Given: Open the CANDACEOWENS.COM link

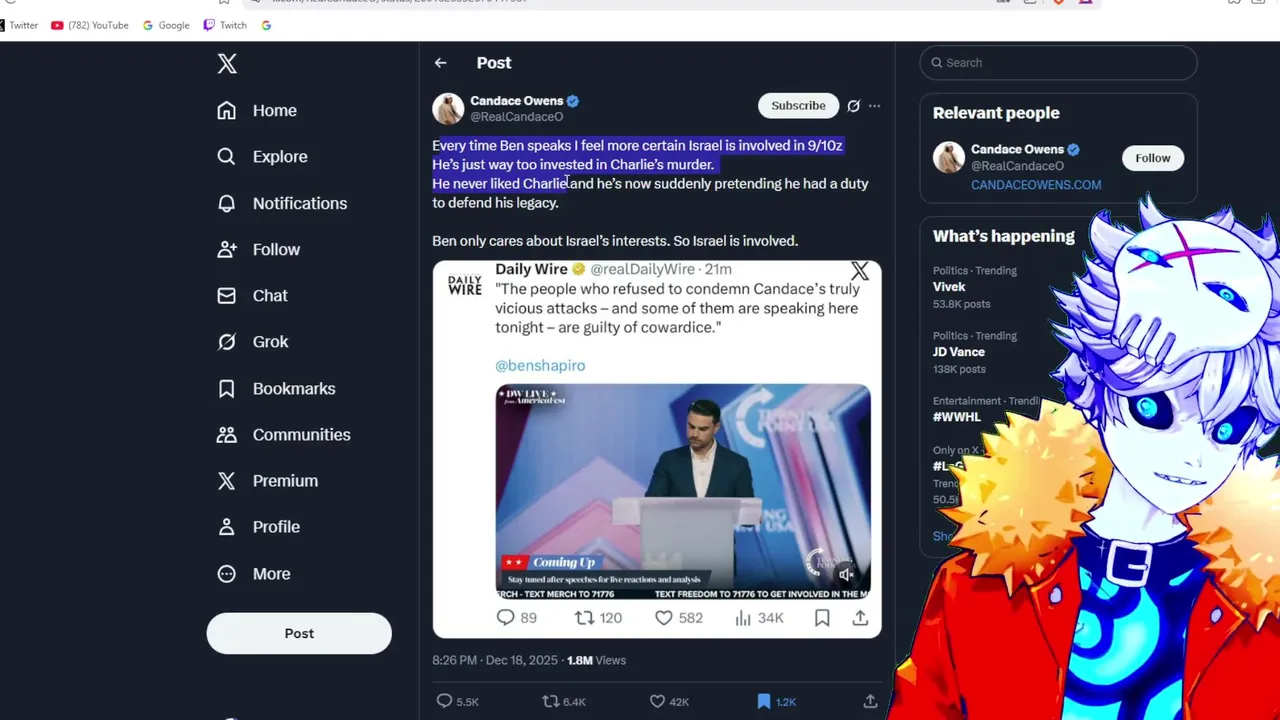Looking at the screenshot, I should 1036,185.
